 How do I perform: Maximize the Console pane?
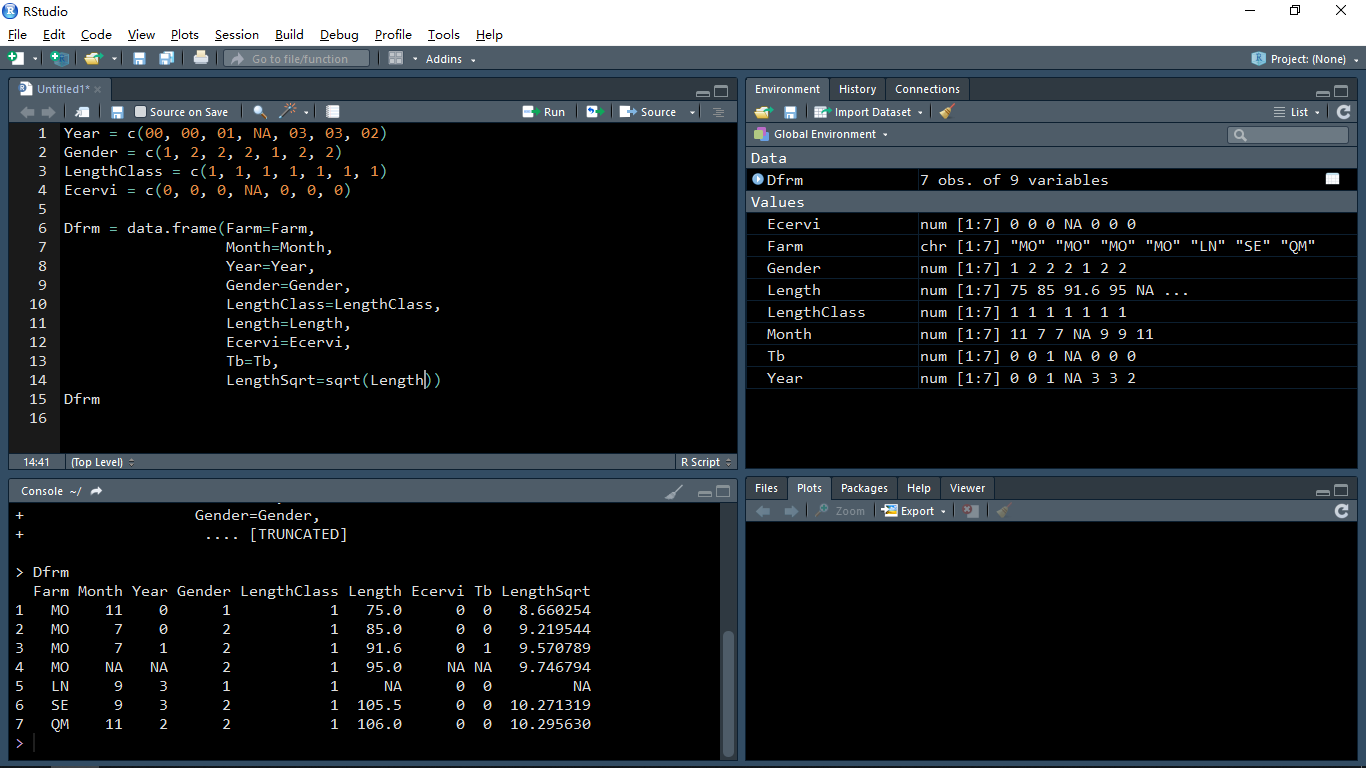click(721, 491)
